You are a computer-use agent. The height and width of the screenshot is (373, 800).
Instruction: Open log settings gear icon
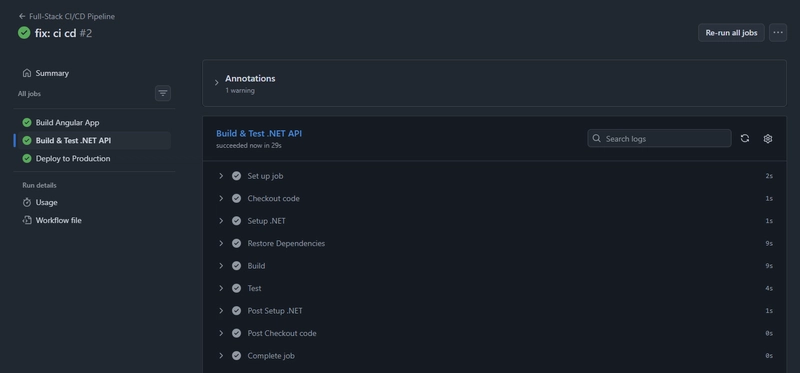768,138
